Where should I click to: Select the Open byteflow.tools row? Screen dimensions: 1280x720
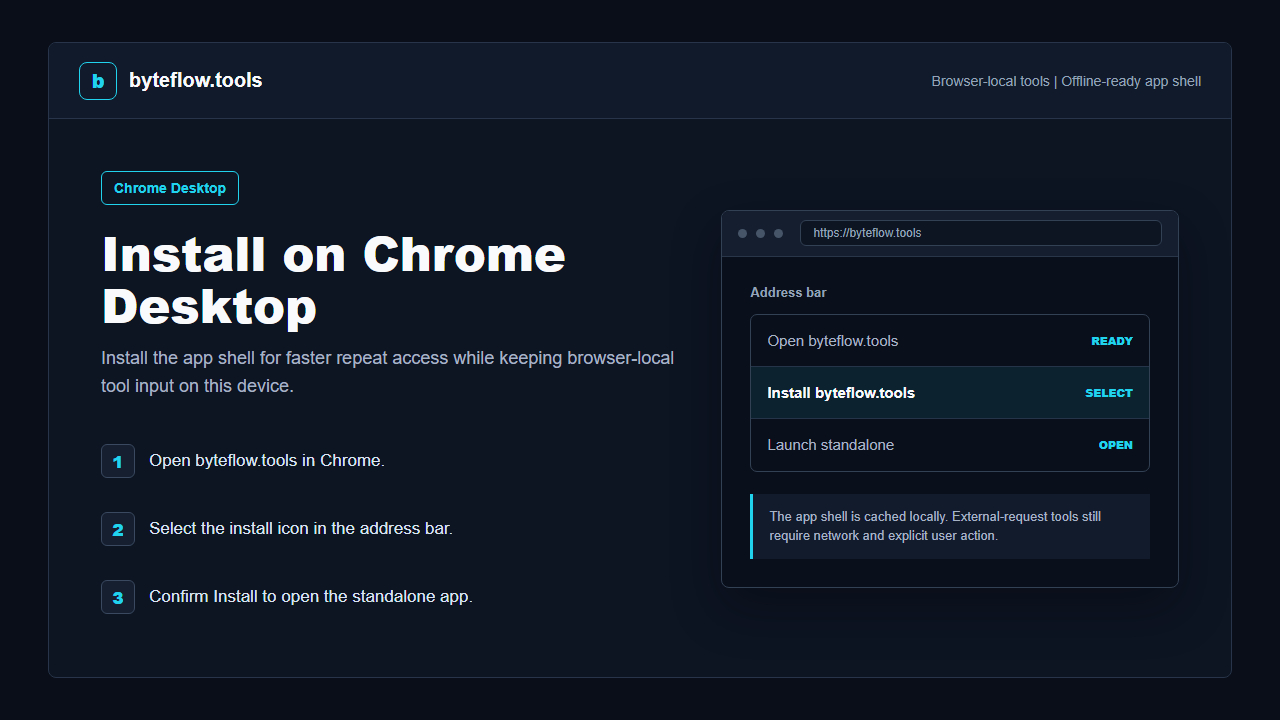950,341
